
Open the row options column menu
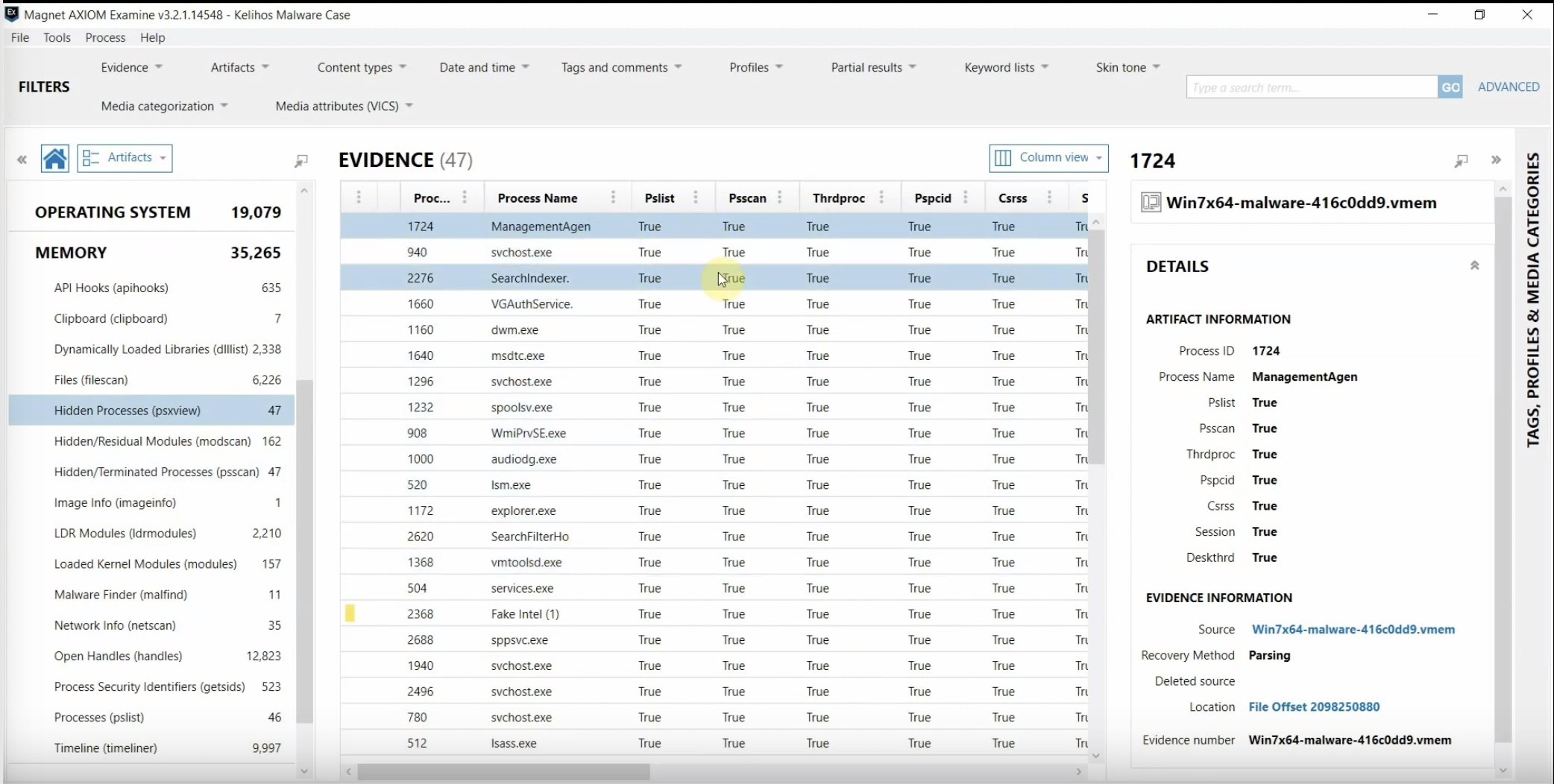359,197
